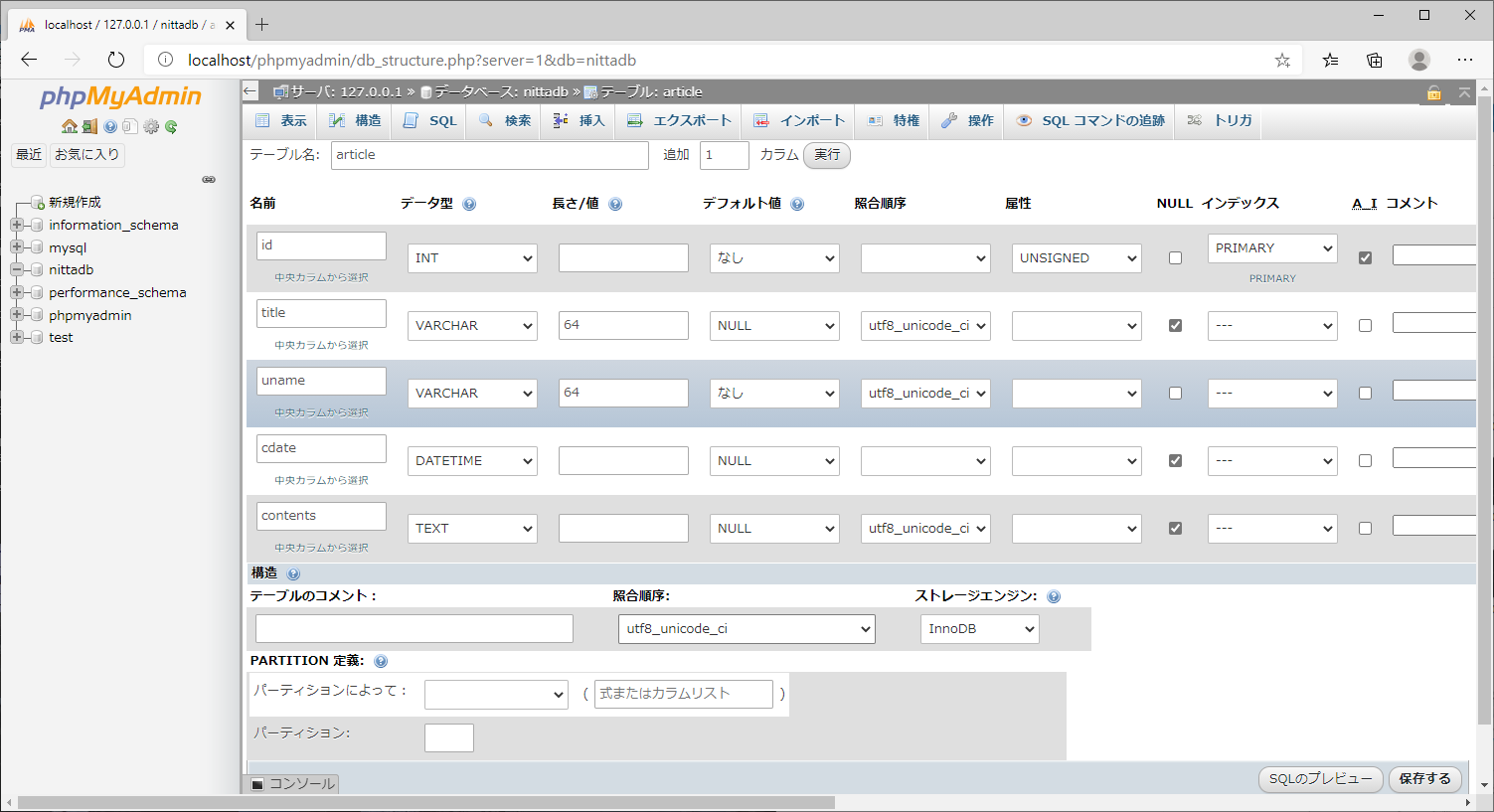Viewport: 1494px width, 812px height.
Task: Open navigation panel settings gear icon
Action: tap(151, 126)
